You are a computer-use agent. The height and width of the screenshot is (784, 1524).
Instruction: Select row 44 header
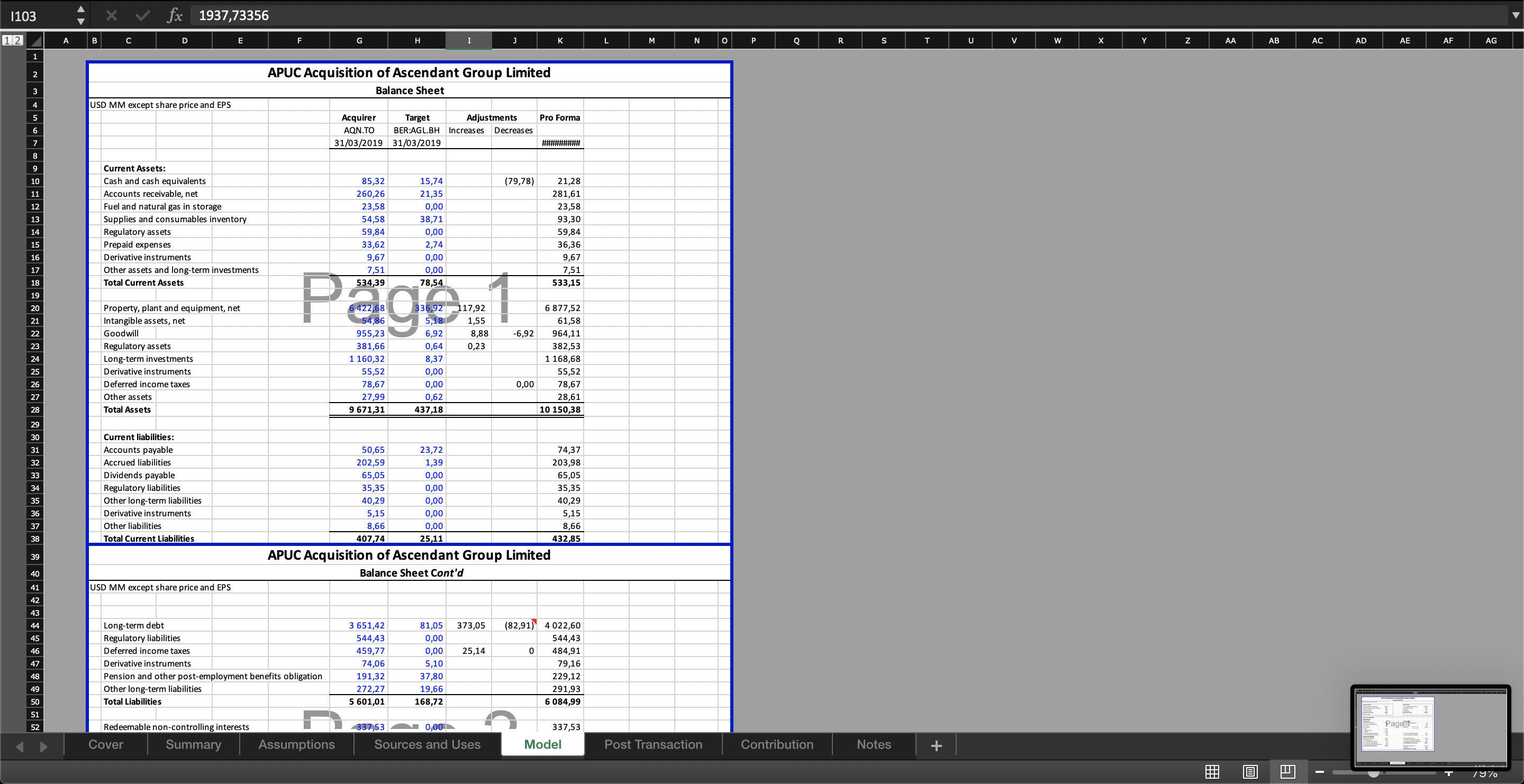(35, 625)
